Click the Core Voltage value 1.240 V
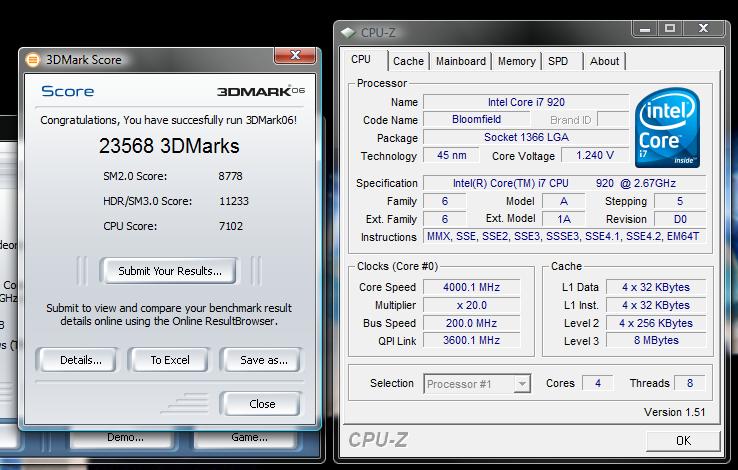The image size is (738, 470). pos(595,155)
